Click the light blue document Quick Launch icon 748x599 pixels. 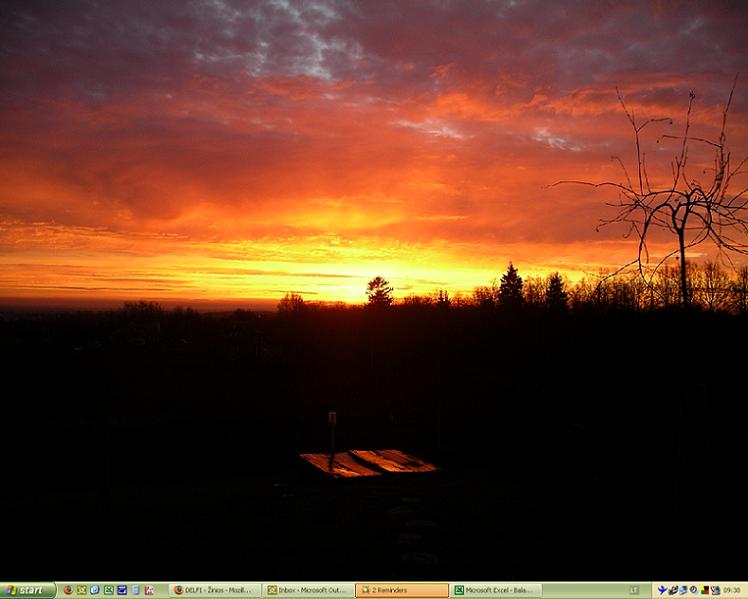(x=135, y=590)
